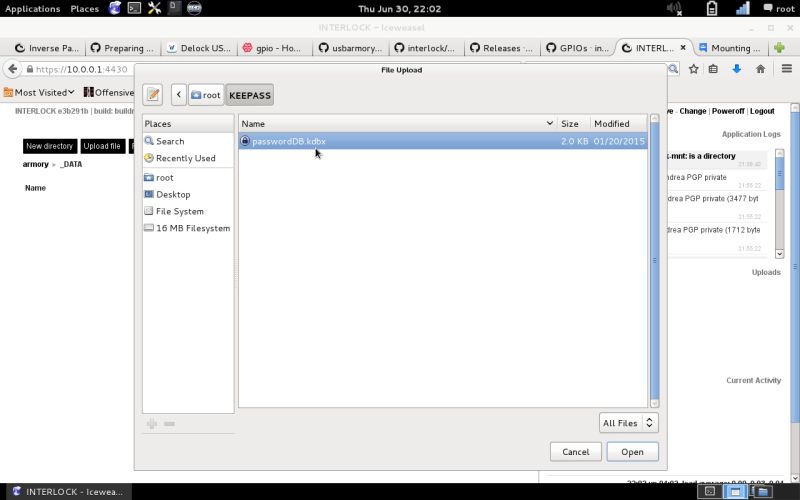Screen dimensions: 800x500
Task: Click the Offensive bookmark toolbar item
Action: pos(109,92)
